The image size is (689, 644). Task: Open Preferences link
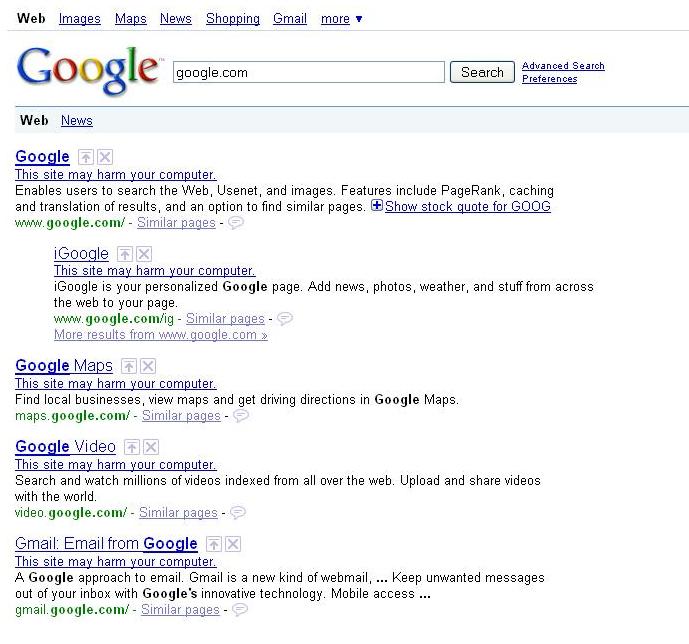549,79
